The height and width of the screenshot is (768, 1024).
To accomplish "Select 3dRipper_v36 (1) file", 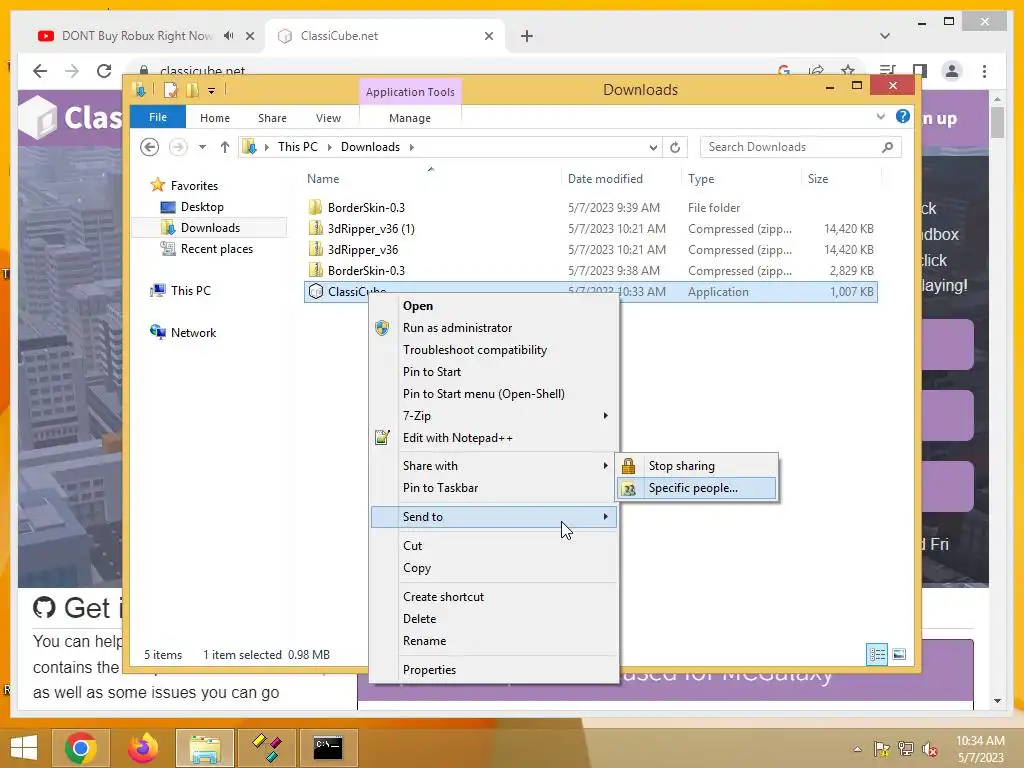I will click(591, 229).
